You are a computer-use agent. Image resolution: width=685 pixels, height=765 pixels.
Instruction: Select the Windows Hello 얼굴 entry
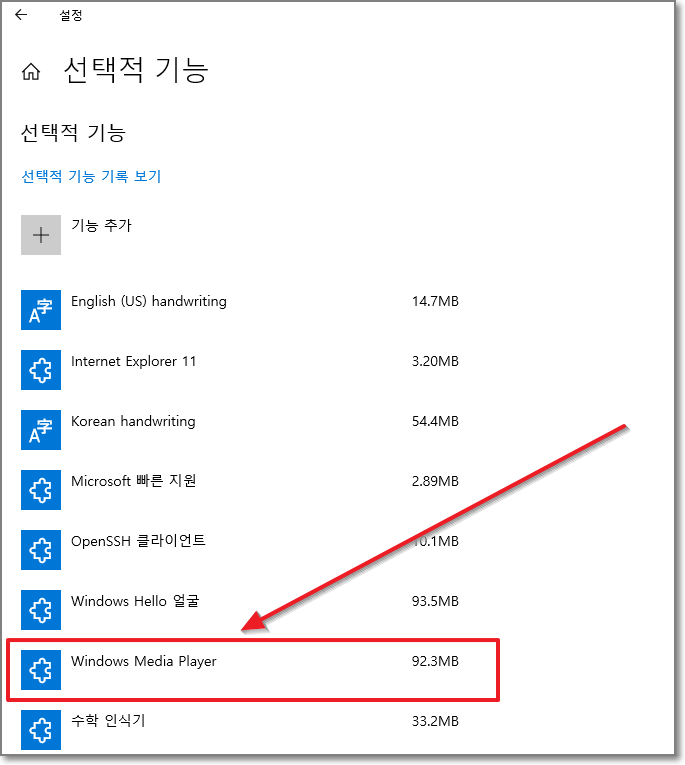(x=135, y=601)
